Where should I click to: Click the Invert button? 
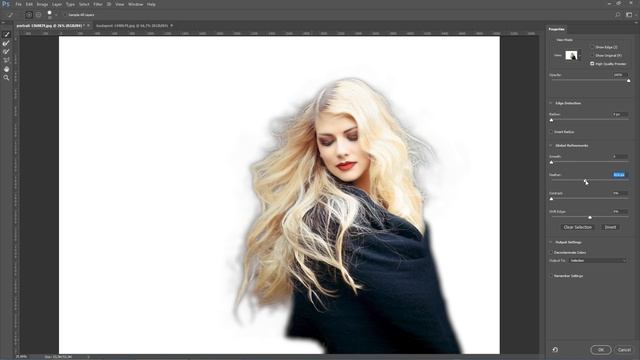tap(610, 227)
